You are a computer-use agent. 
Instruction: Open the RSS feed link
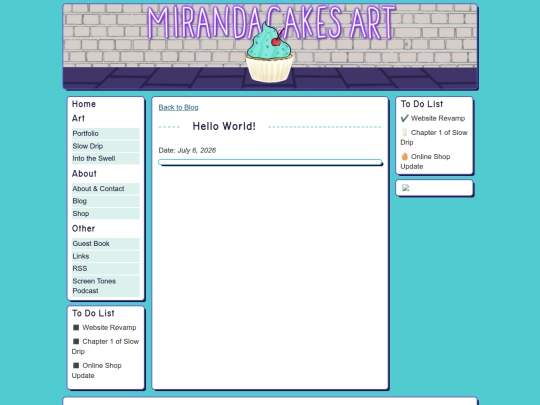click(105, 268)
